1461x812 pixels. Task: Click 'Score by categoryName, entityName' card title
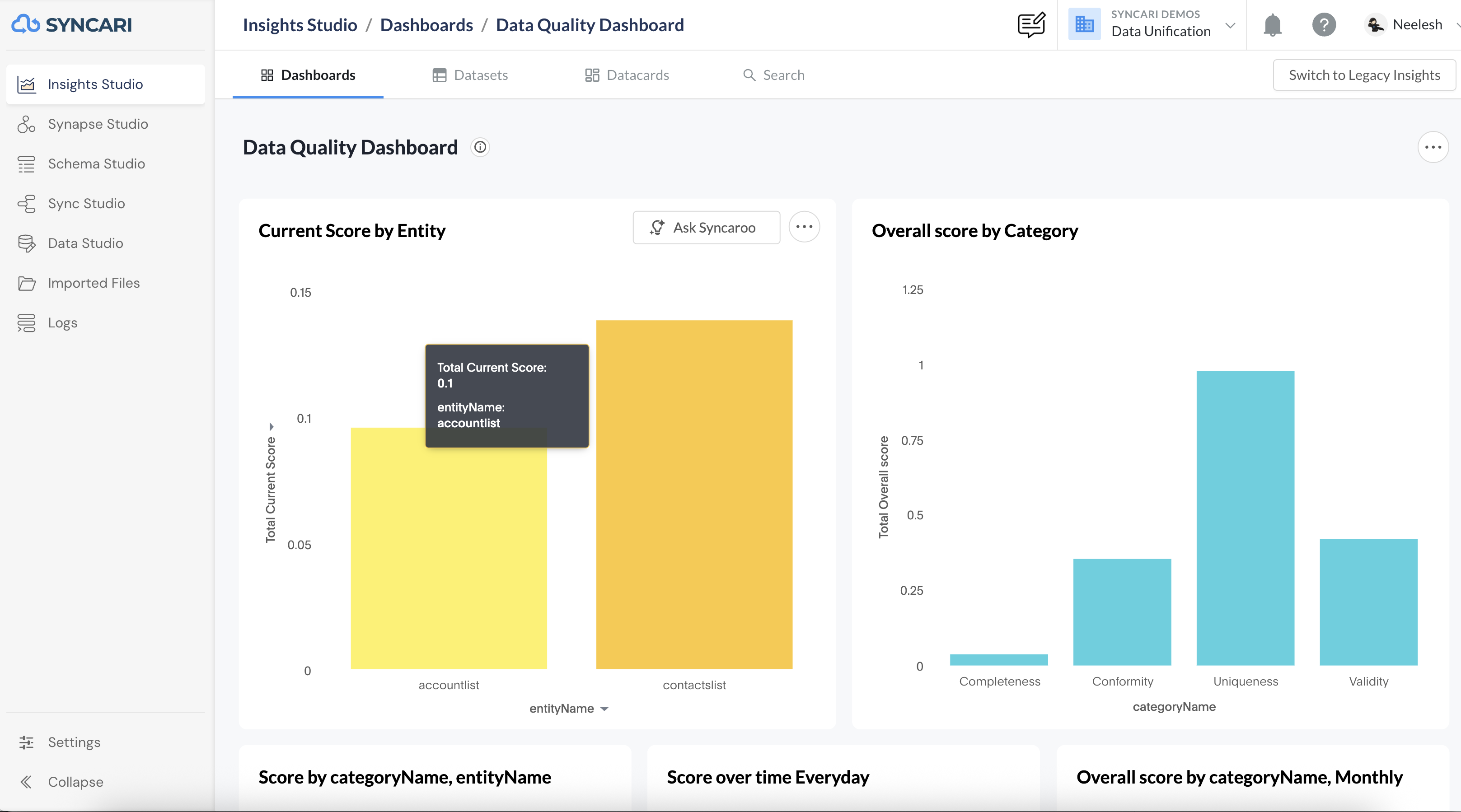(404, 777)
